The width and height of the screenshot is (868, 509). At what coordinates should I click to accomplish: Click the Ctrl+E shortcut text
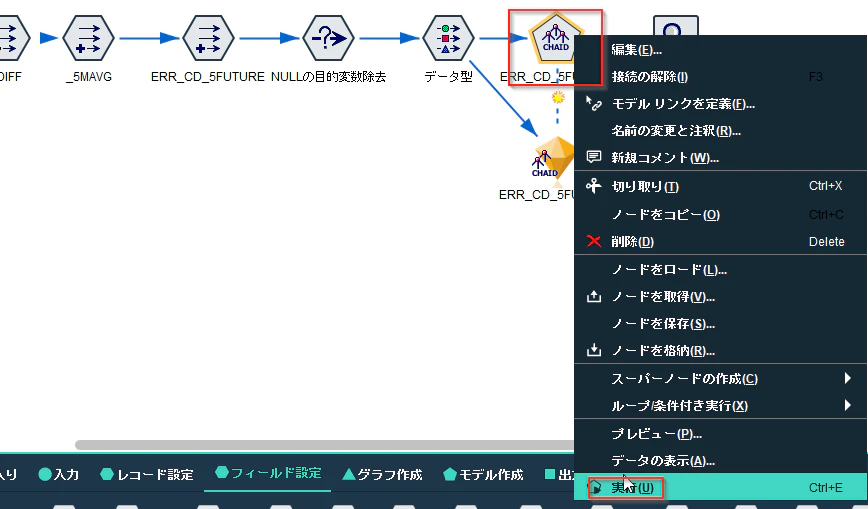point(825,487)
